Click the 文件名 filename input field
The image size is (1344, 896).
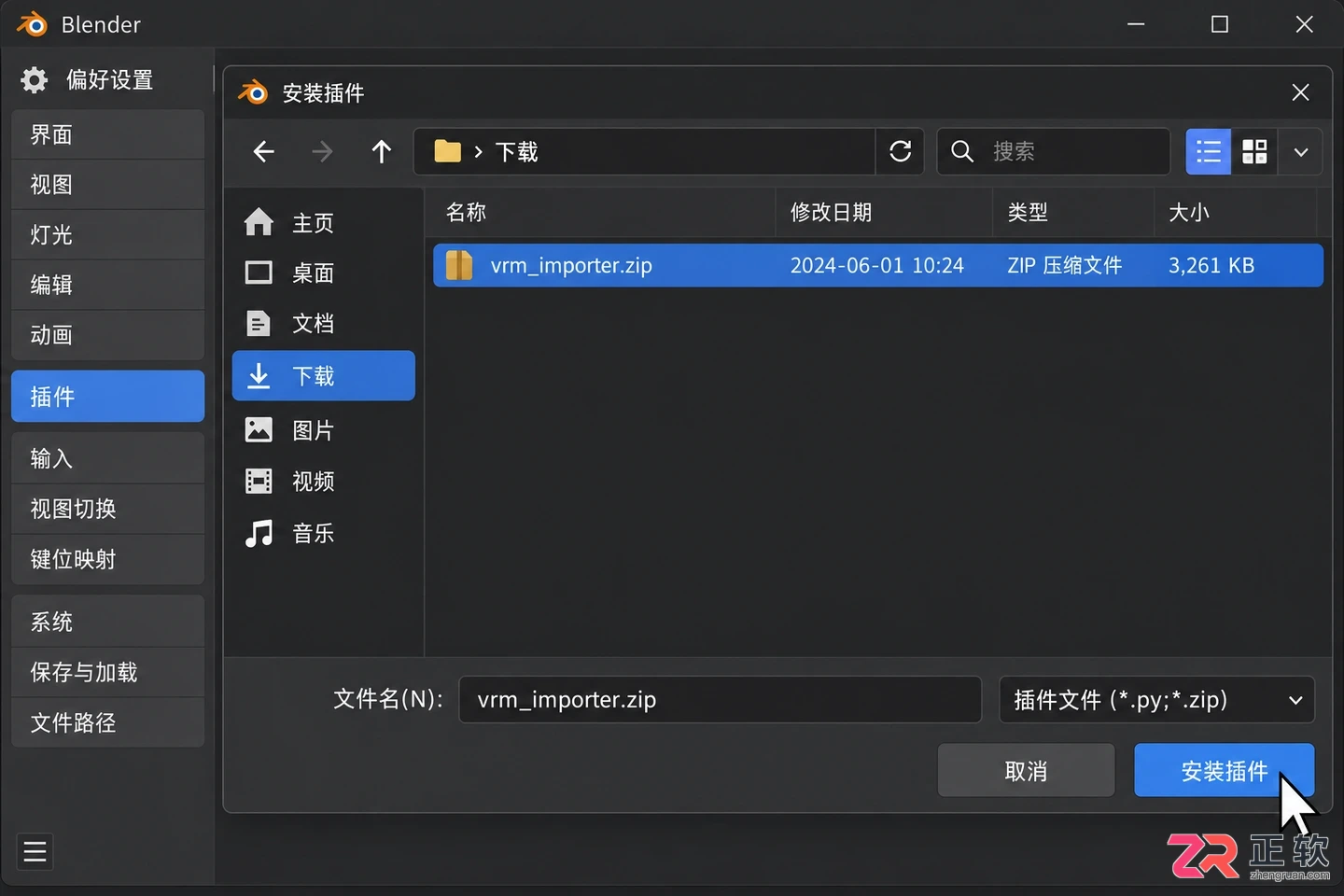point(720,699)
